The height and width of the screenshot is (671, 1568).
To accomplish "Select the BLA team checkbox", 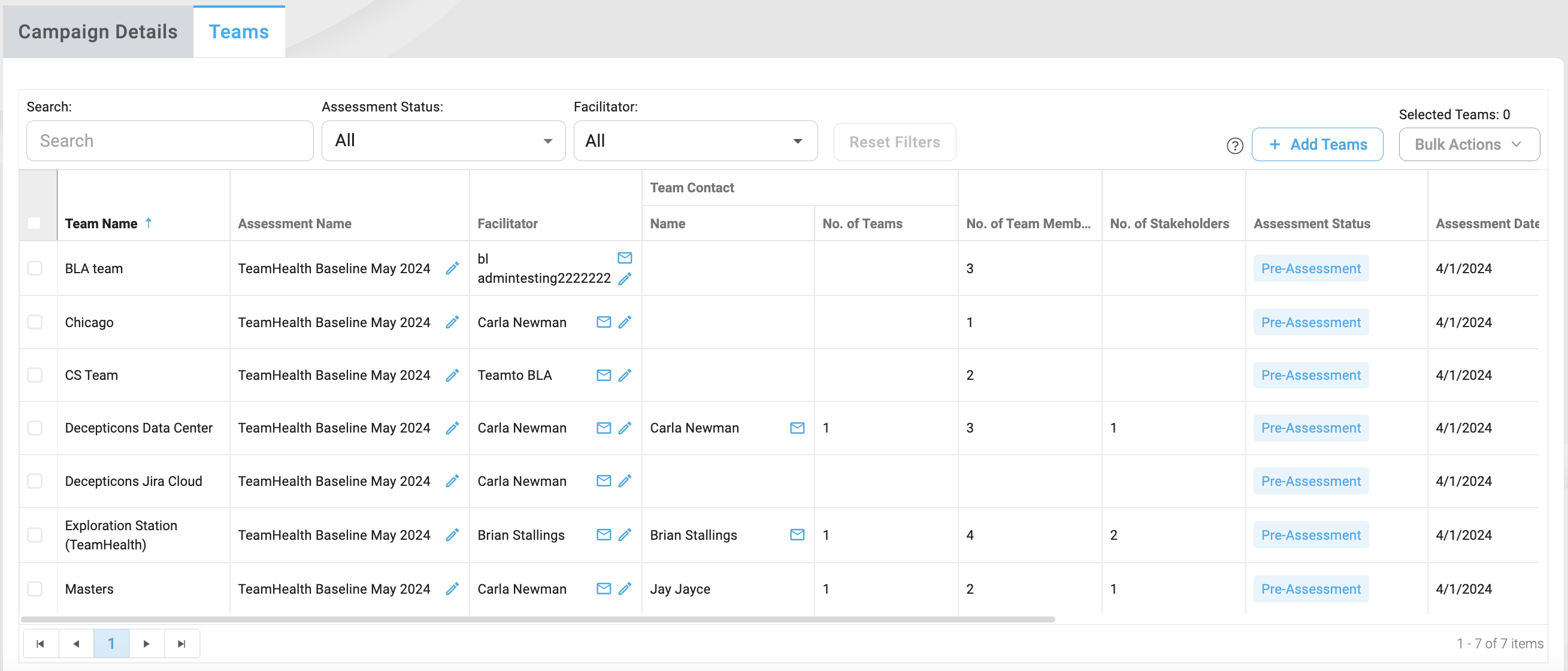I will pos(35,268).
